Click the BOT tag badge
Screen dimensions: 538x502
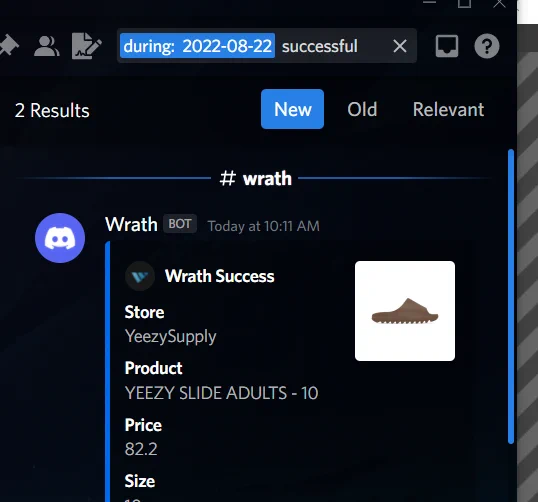tap(180, 224)
